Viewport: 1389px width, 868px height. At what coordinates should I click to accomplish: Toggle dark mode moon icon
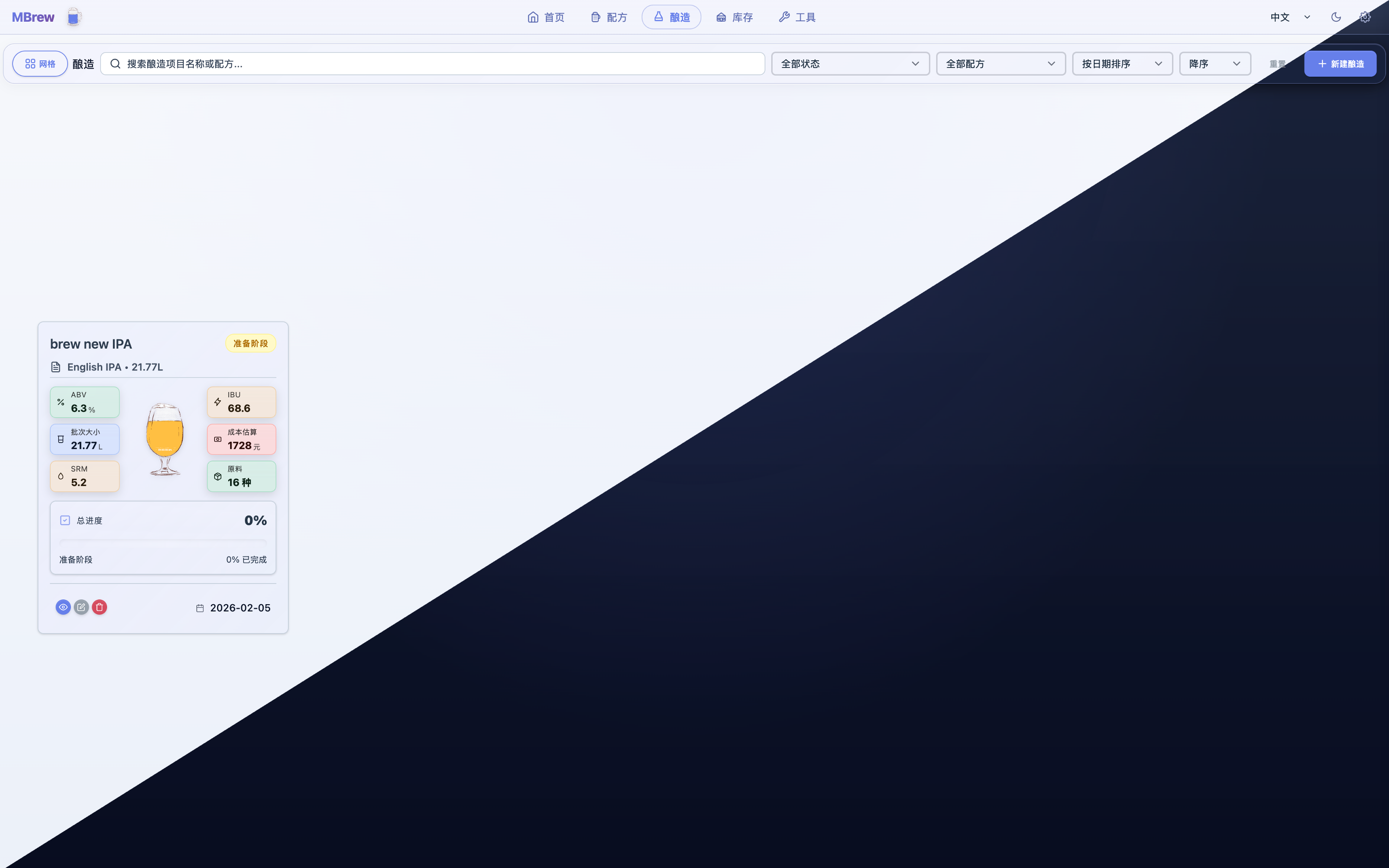[1335, 17]
